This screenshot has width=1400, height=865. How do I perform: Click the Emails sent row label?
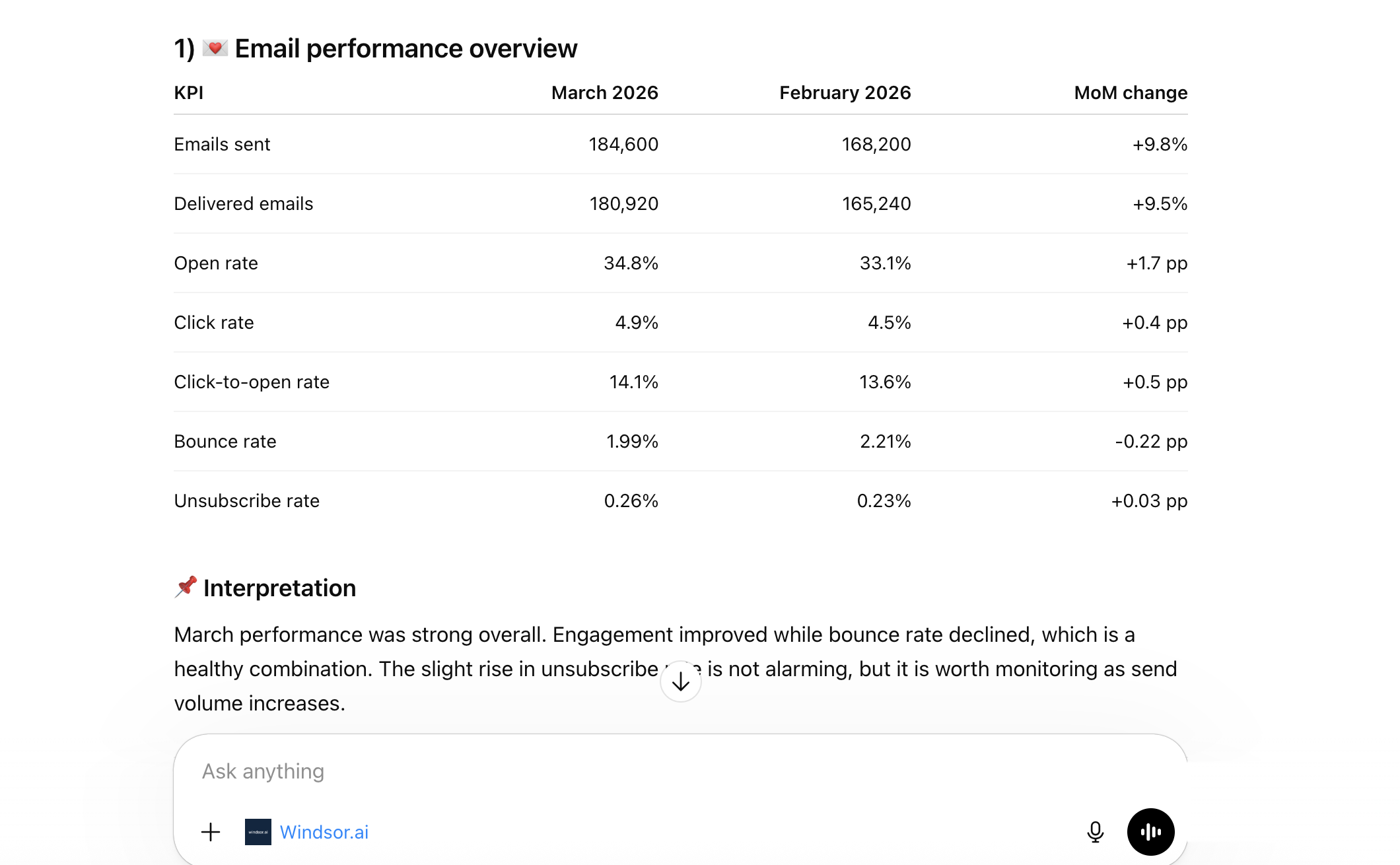[223, 144]
